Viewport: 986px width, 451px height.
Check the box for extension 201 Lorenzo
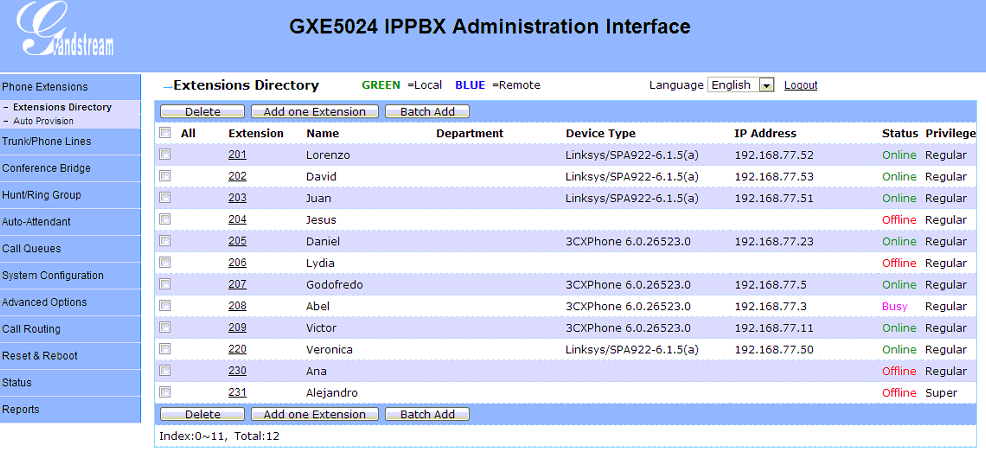point(165,154)
